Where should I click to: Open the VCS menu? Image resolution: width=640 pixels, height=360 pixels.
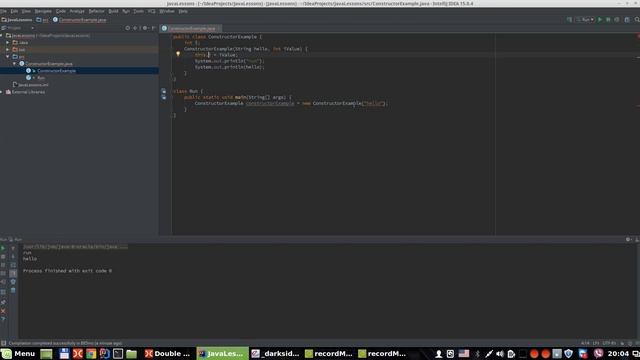click(151, 11)
